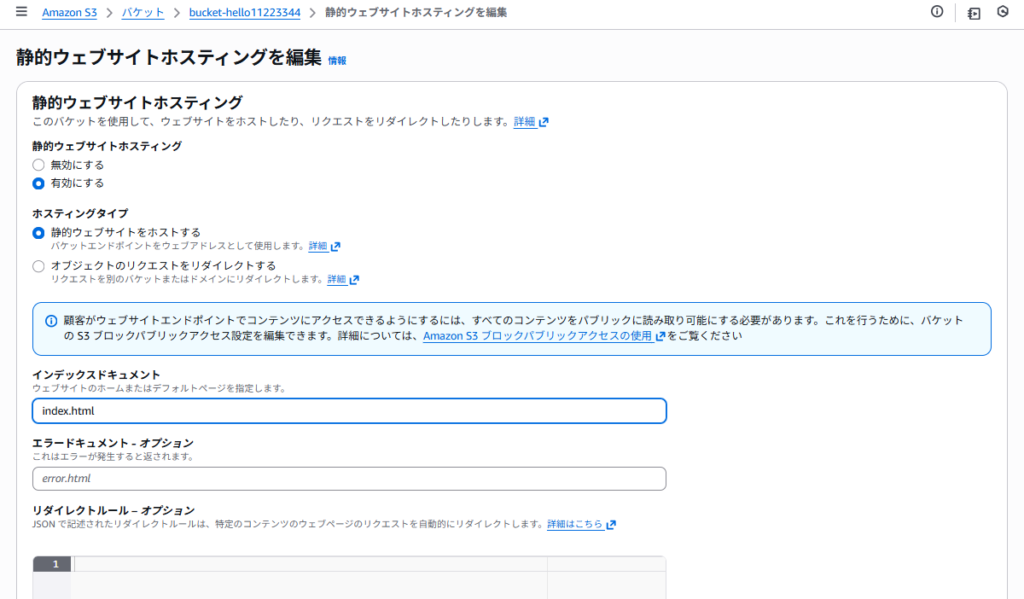1024x599 pixels.
Task: Click the info circle icon in top bar
Action: 937,12
